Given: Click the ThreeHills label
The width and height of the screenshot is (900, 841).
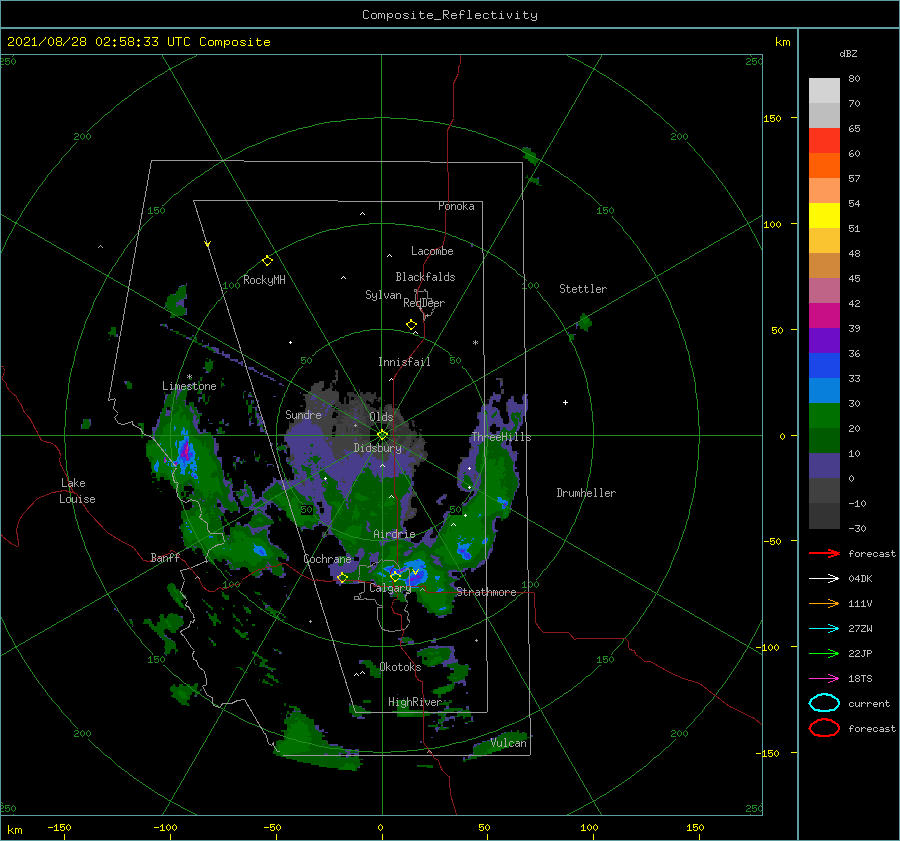Looking at the screenshot, I should (x=502, y=437).
